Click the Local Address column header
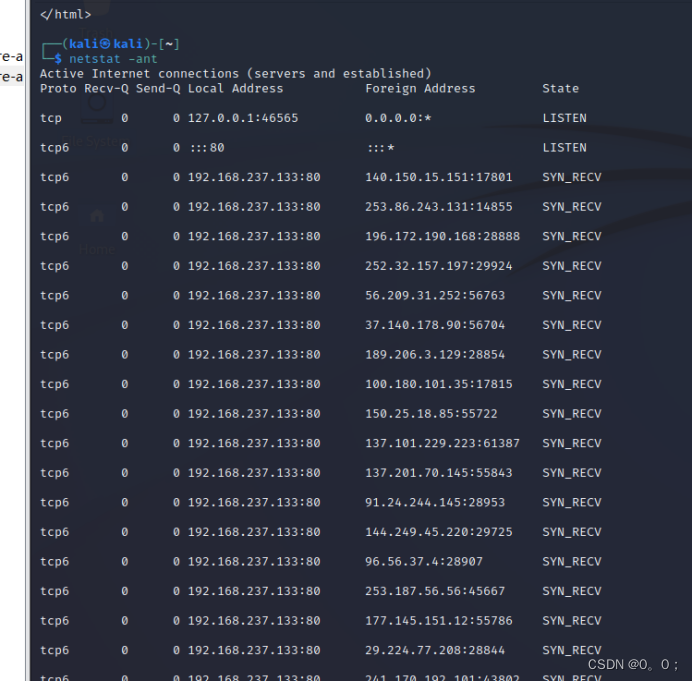 click(235, 88)
